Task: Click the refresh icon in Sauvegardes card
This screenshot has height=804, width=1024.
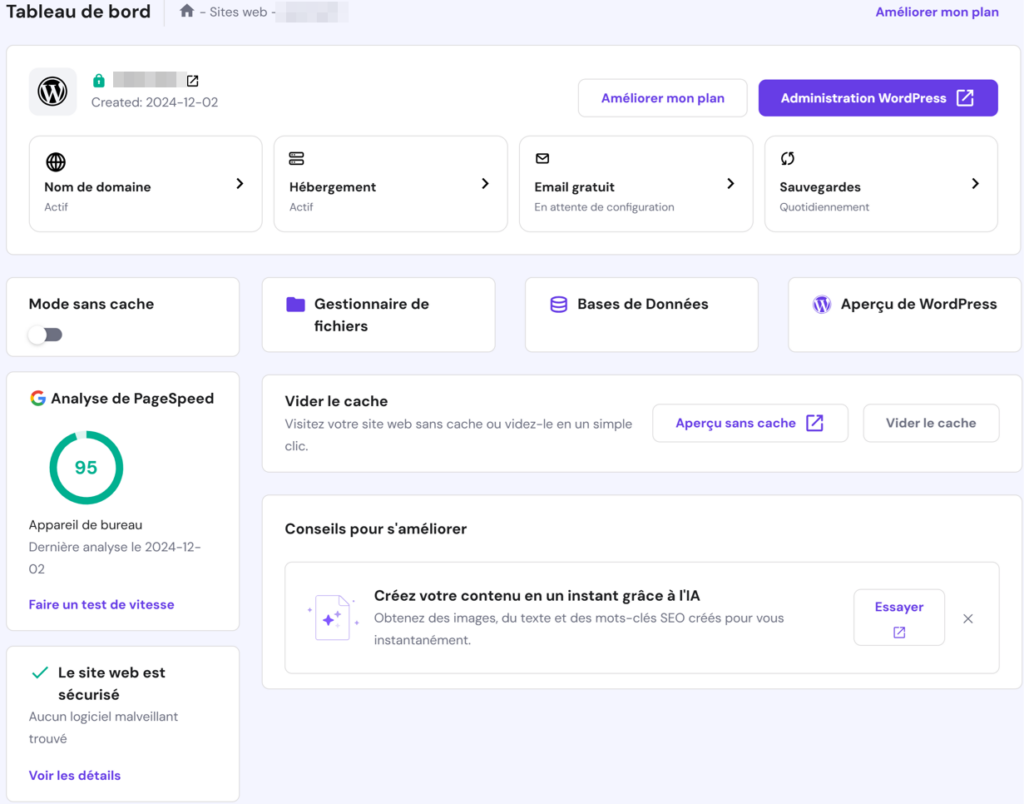Action: (x=787, y=159)
